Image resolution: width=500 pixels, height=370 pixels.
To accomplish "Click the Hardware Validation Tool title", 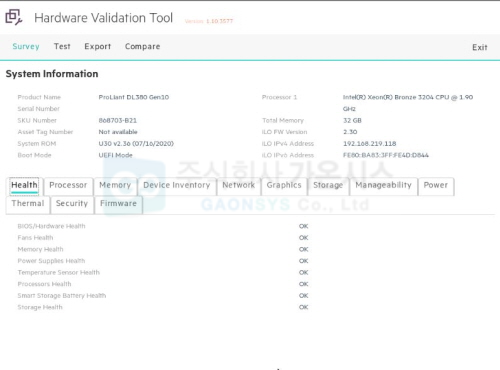I will [104, 18].
